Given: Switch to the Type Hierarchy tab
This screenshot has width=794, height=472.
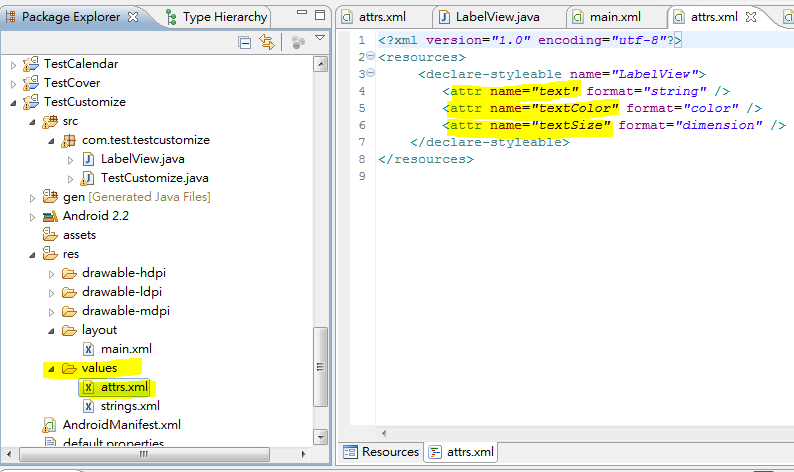Looking at the screenshot, I should point(218,17).
